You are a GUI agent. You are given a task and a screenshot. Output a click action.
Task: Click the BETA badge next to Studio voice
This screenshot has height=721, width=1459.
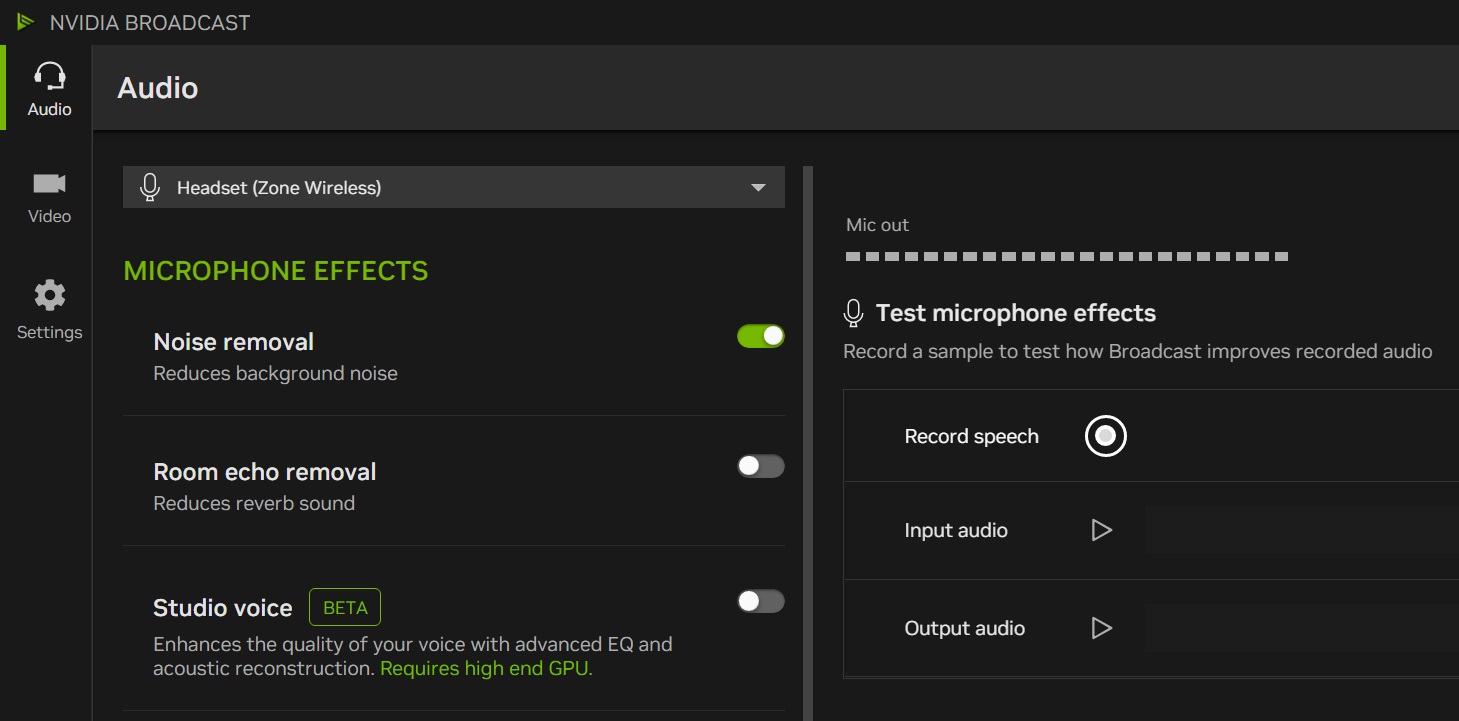click(x=345, y=606)
